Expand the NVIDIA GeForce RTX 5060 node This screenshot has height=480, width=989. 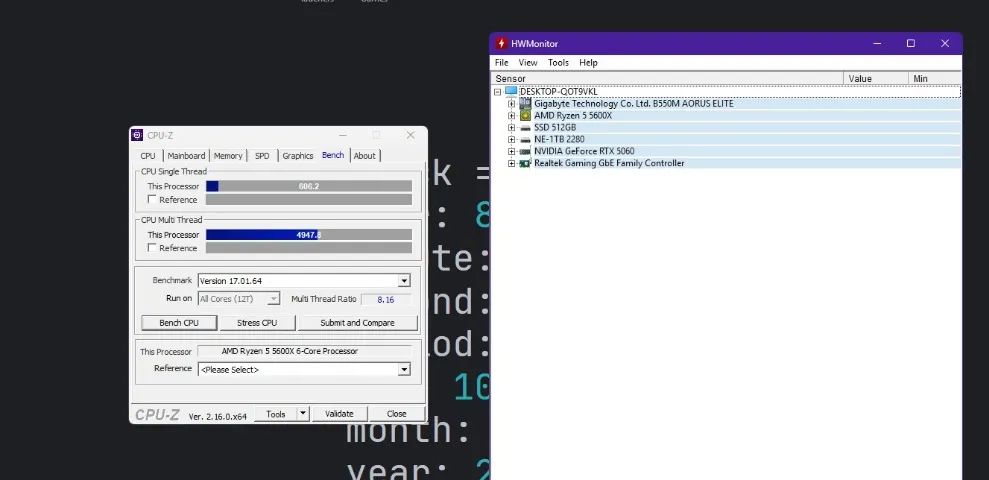click(x=511, y=151)
